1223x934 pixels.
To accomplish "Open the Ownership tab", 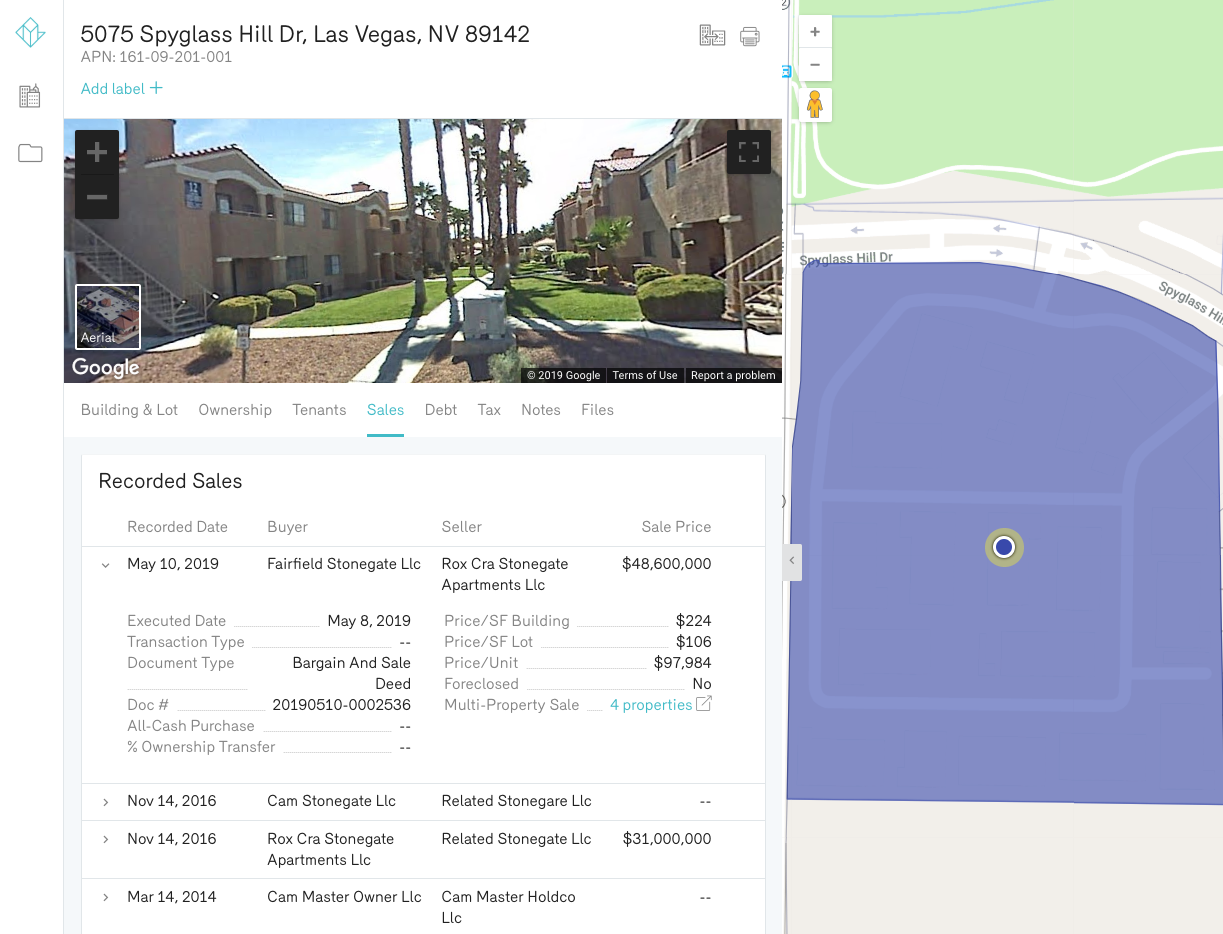I will [x=235, y=410].
